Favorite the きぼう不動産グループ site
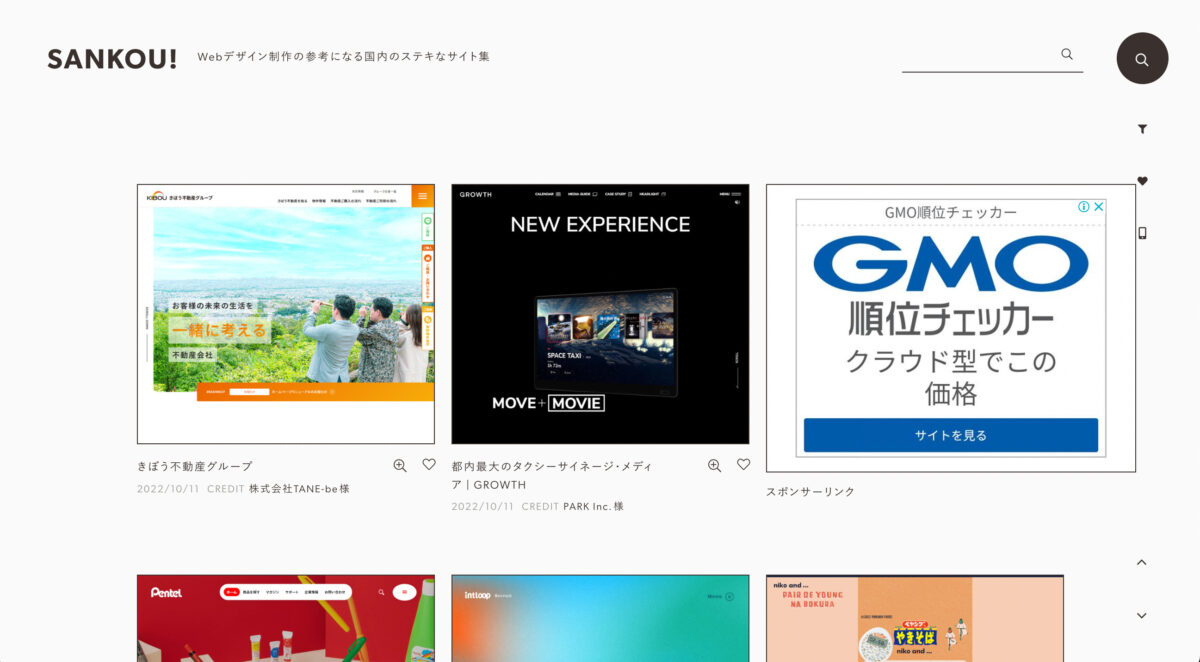Image resolution: width=1200 pixels, height=662 pixels. coord(429,465)
